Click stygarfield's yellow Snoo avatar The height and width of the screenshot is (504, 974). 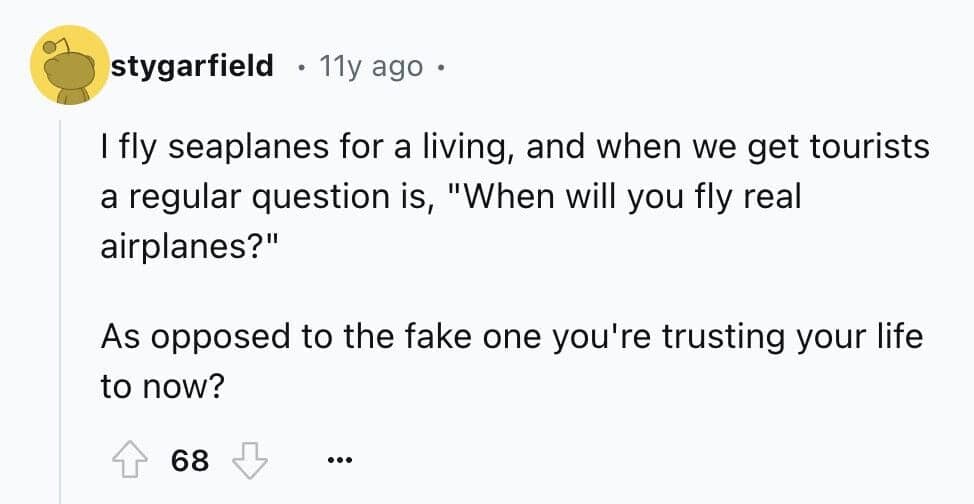[69, 66]
